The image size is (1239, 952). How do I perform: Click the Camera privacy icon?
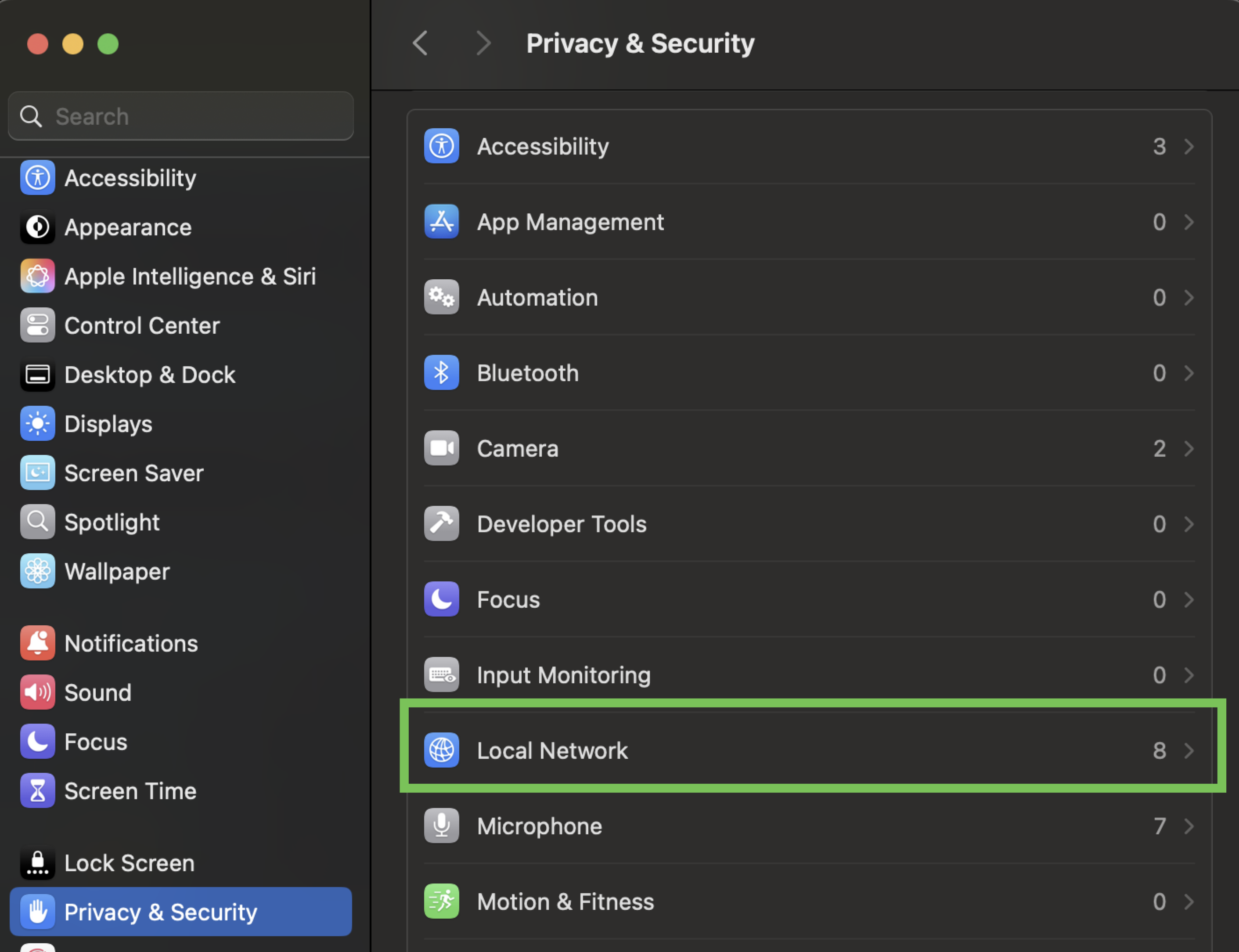[x=441, y=448]
